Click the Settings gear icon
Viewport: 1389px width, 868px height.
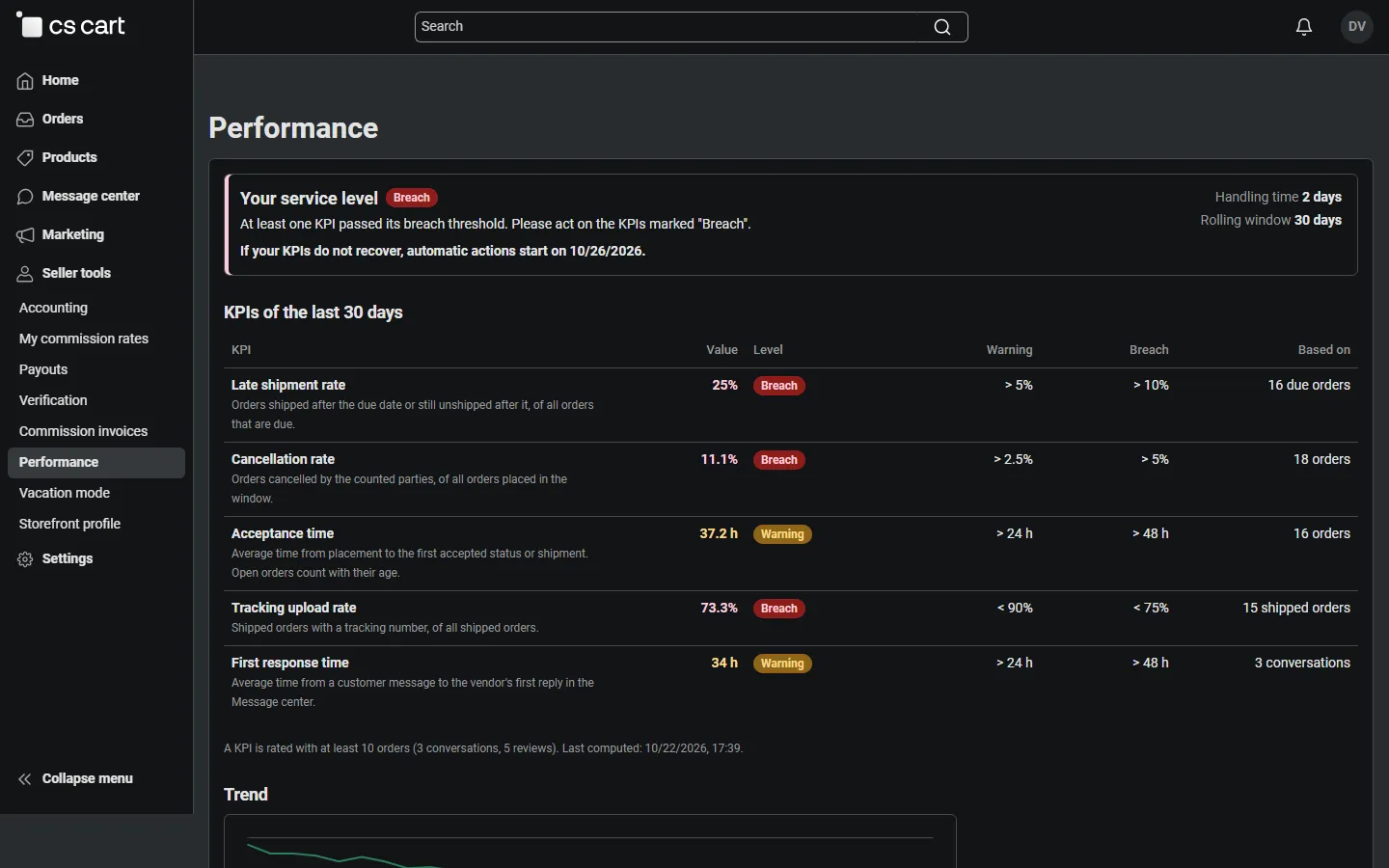[x=25, y=559]
